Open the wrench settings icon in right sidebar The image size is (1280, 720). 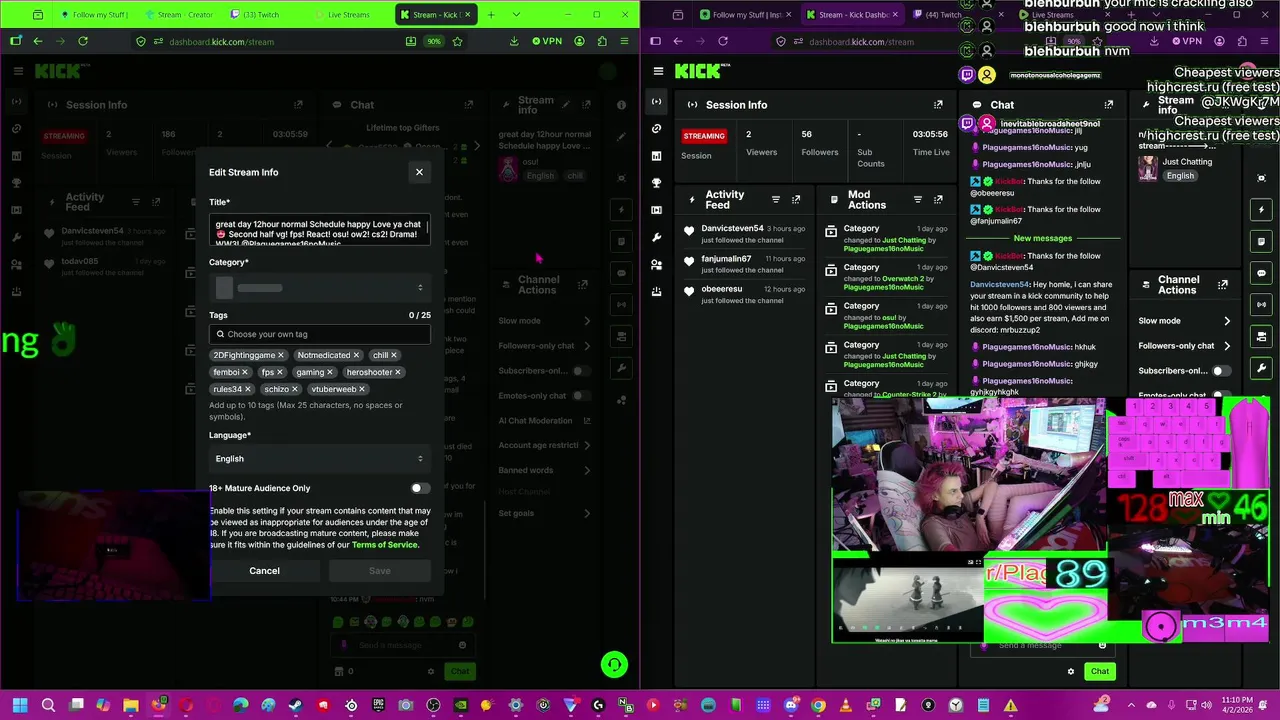(x=656, y=237)
